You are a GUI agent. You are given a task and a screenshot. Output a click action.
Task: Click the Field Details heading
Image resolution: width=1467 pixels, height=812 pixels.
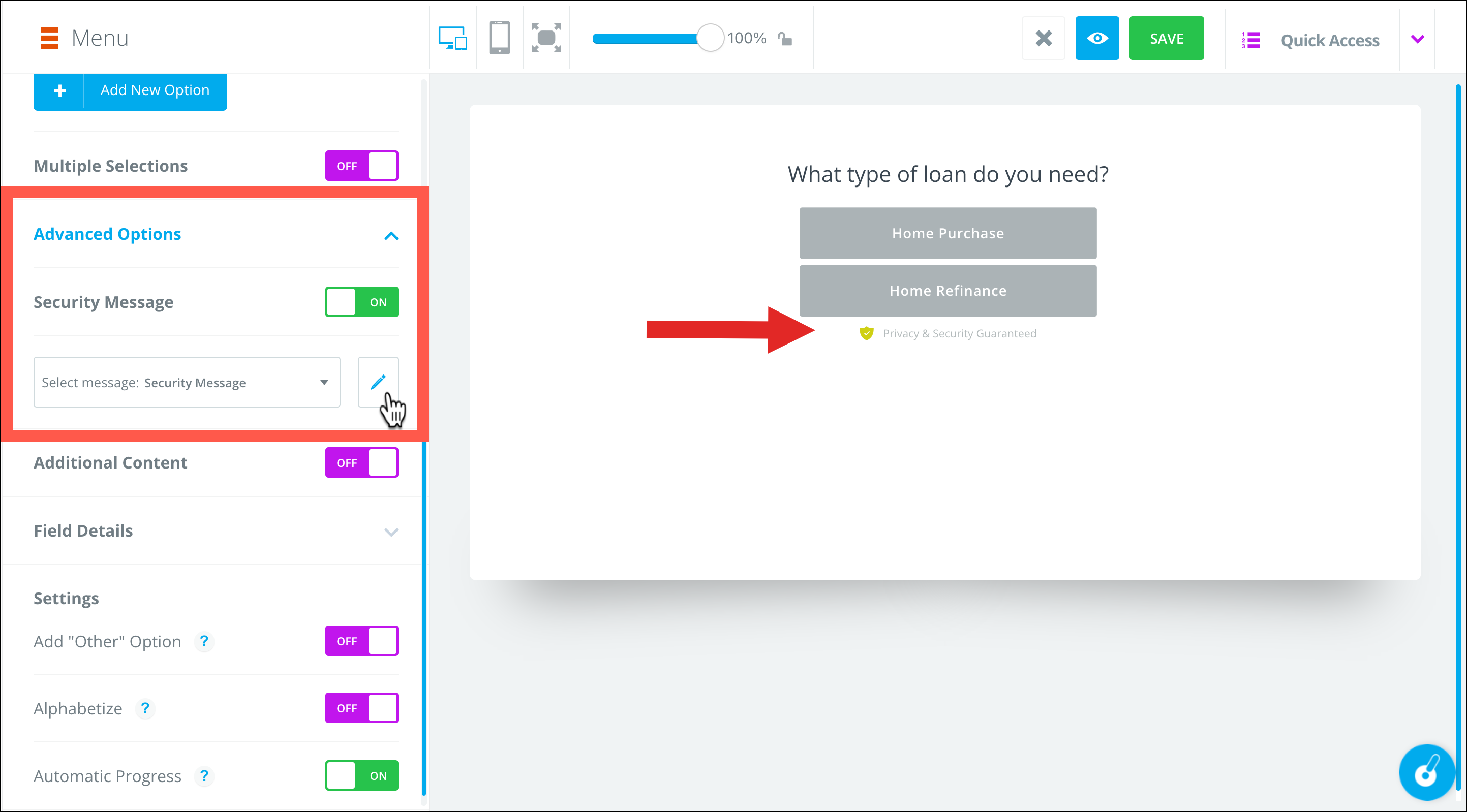(83, 530)
